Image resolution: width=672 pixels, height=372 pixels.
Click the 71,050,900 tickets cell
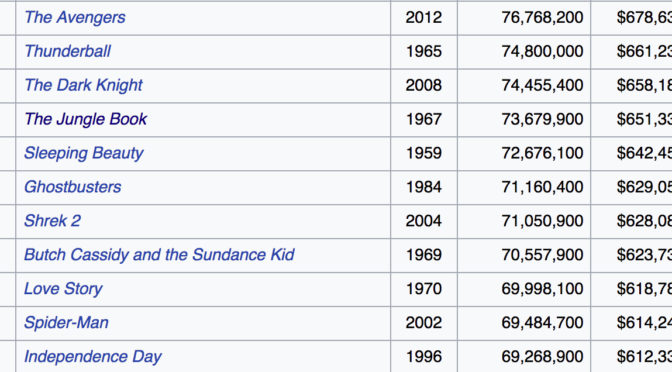[524, 221]
